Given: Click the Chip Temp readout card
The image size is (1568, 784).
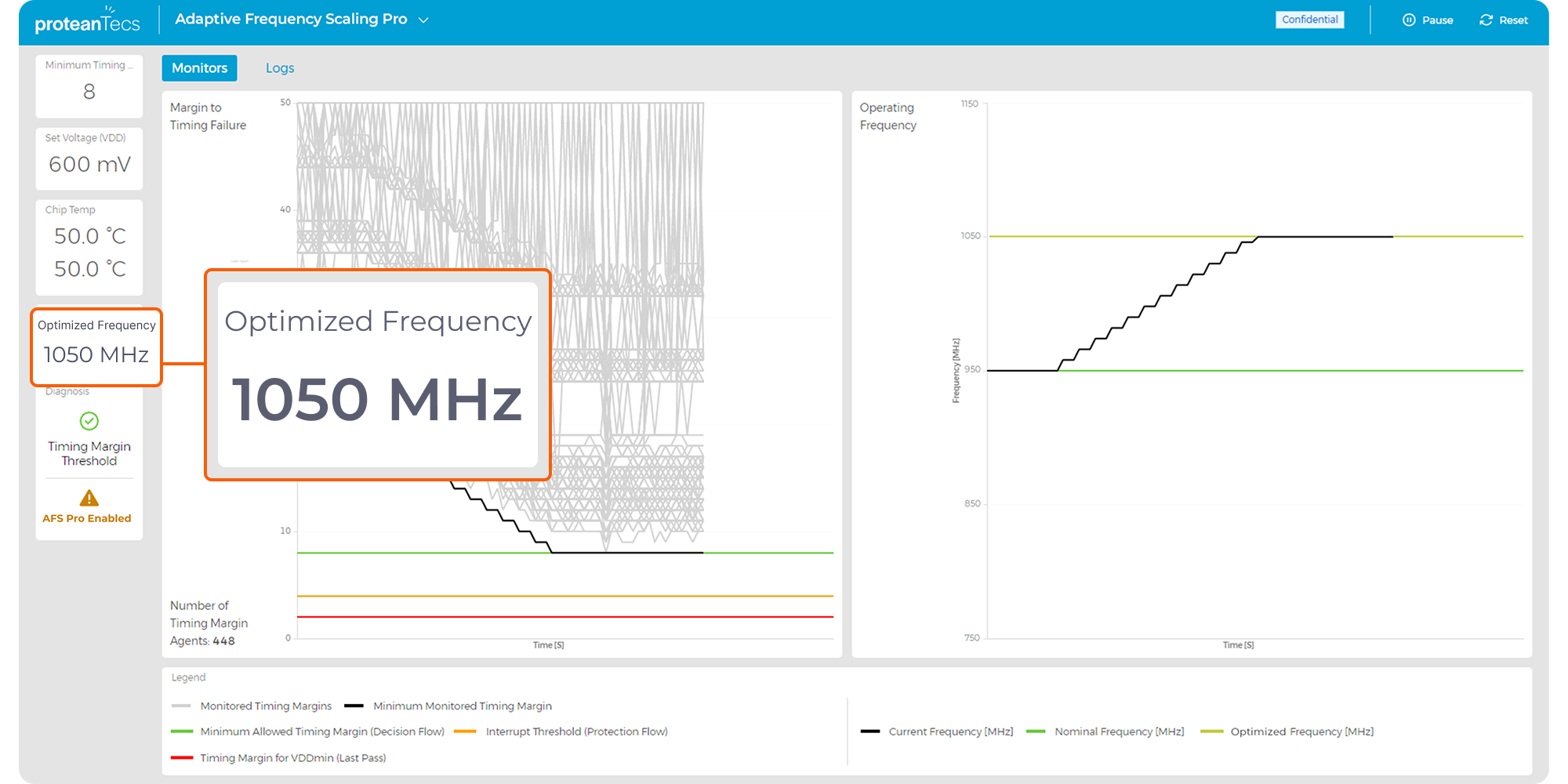Looking at the screenshot, I should (89, 248).
